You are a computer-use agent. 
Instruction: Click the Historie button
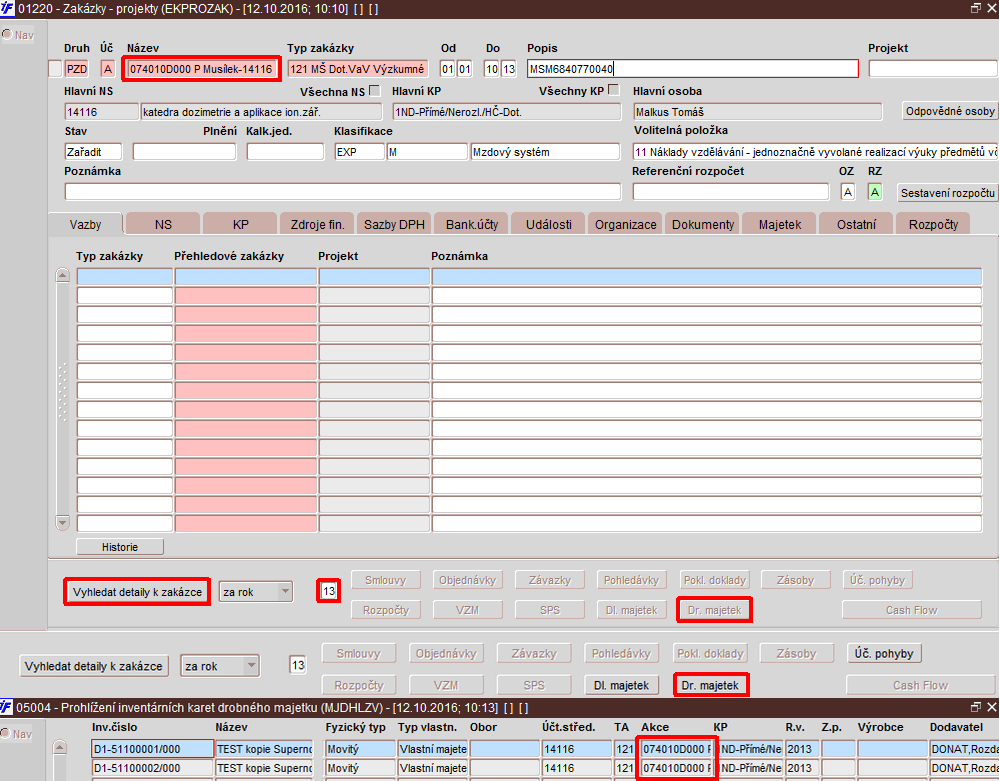[x=120, y=547]
